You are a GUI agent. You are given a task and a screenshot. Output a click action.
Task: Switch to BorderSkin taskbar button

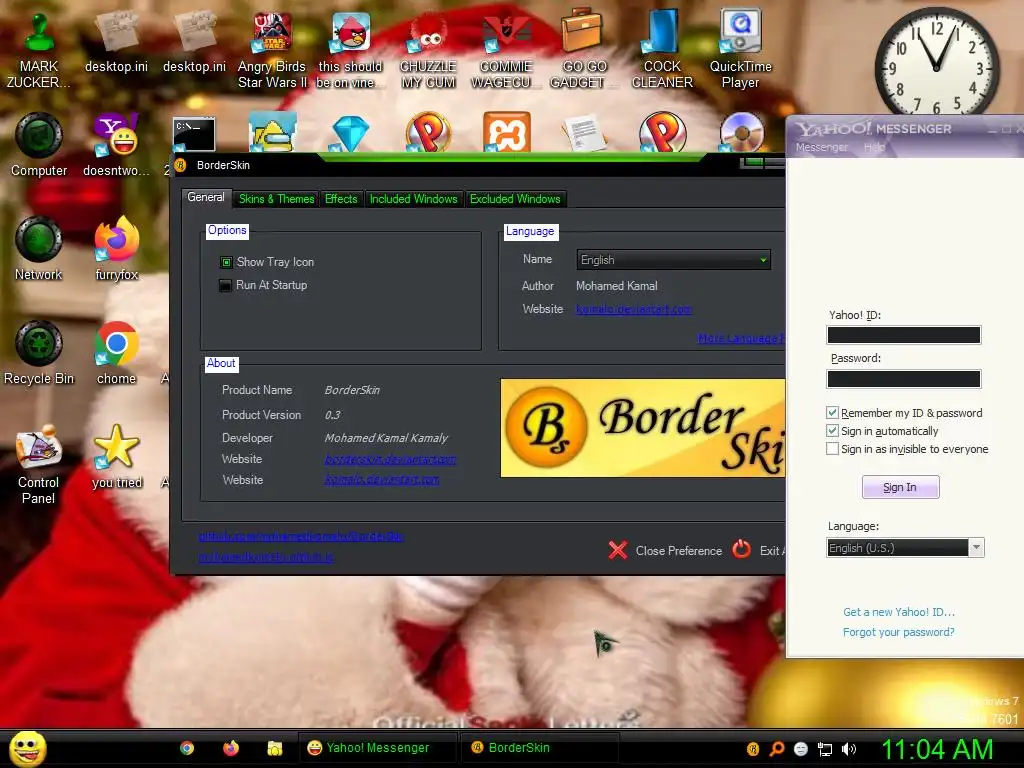point(539,748)
